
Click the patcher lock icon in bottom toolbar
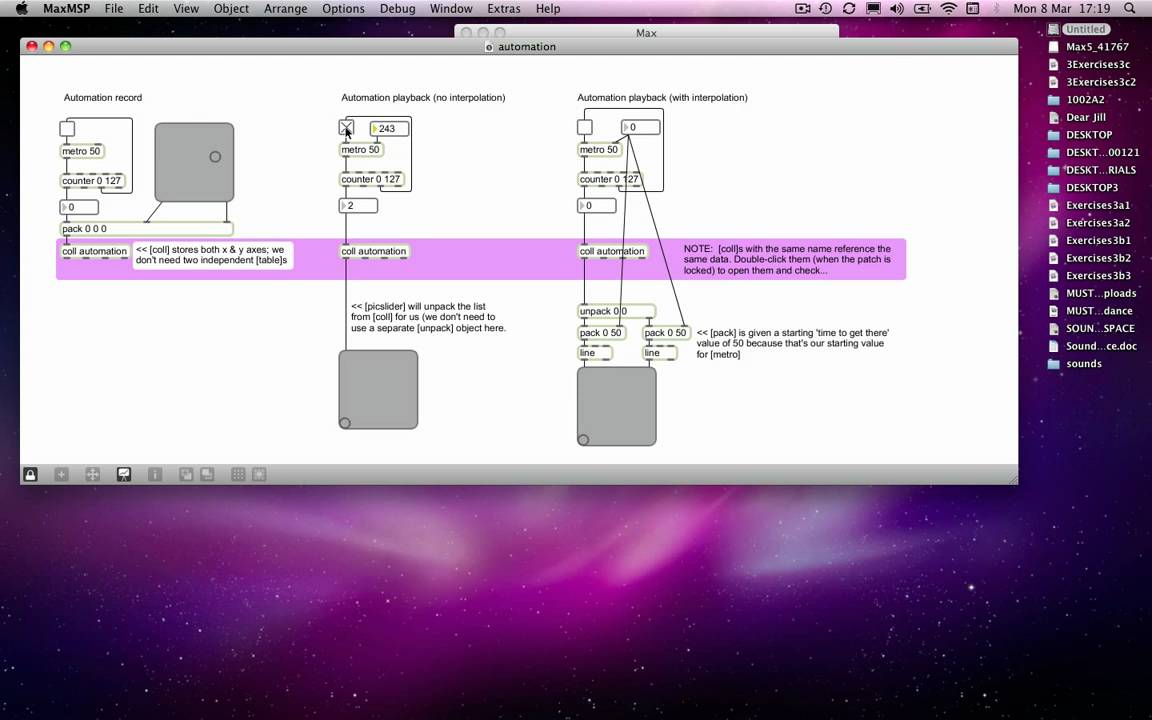point(30,475)
